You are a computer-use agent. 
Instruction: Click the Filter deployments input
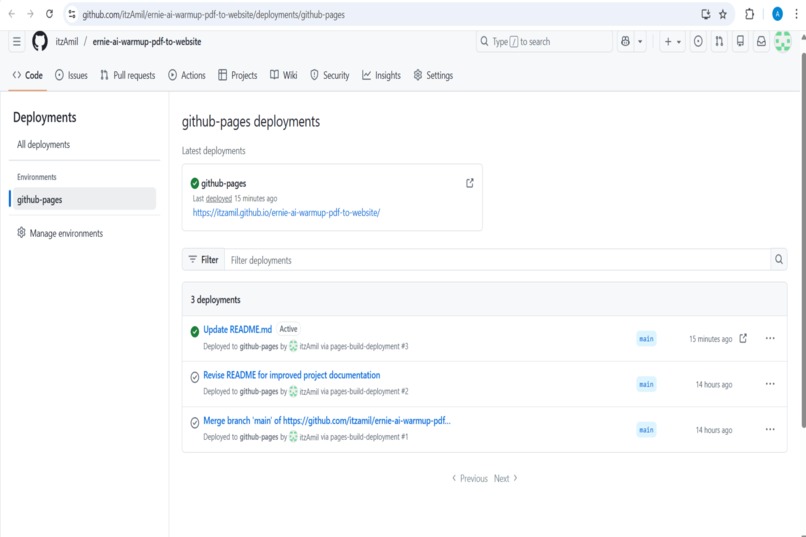tap(498, 260)
